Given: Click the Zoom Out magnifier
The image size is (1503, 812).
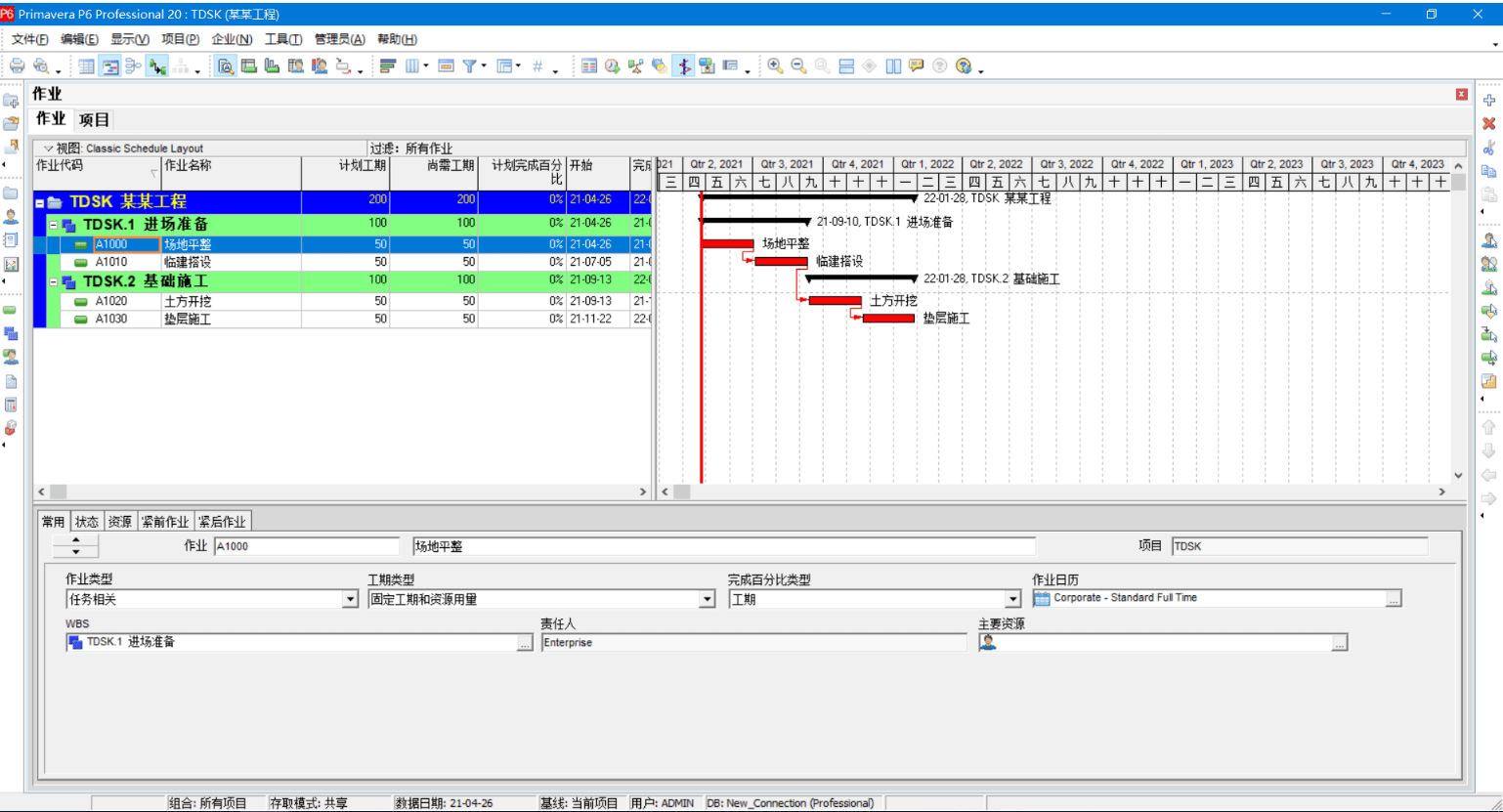Looking at the screenshot, I should pos(798,66).
